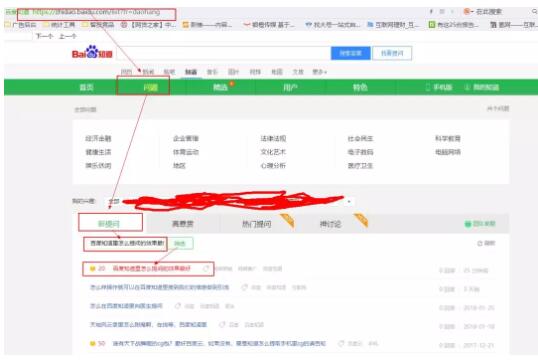The height and width of the screenshot is (361, 538).
Task: Open 首页 in the green navigation bar
Action: (x=86, y=88)
